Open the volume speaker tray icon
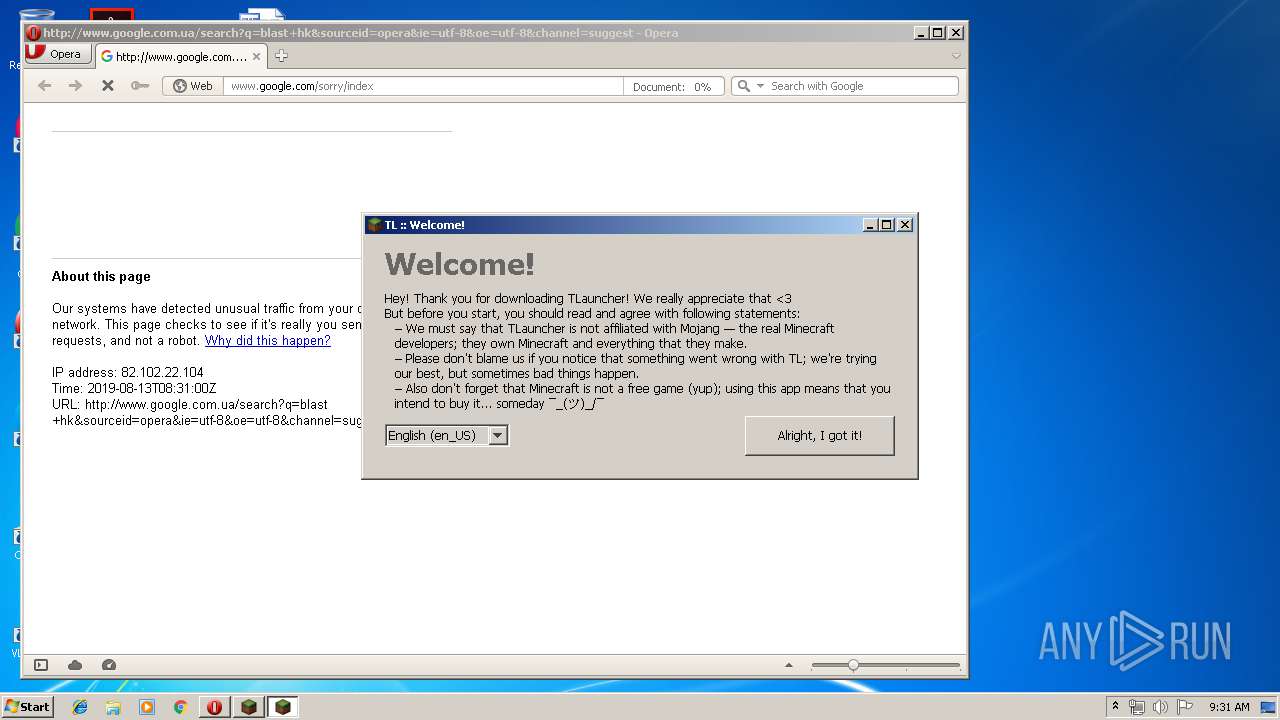 coord(1161,707)
